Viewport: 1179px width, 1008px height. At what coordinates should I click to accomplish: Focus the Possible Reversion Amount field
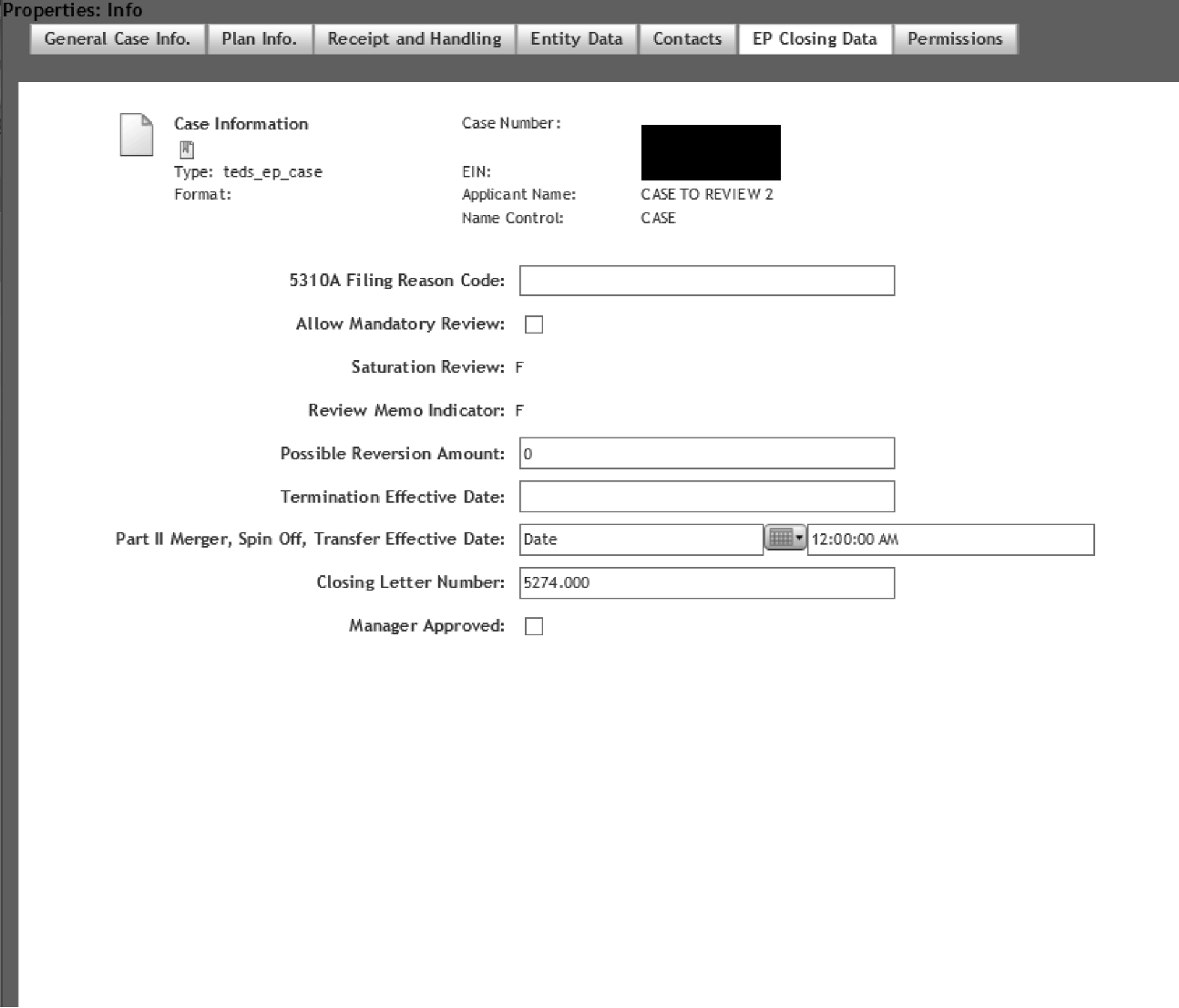point(706,454)
